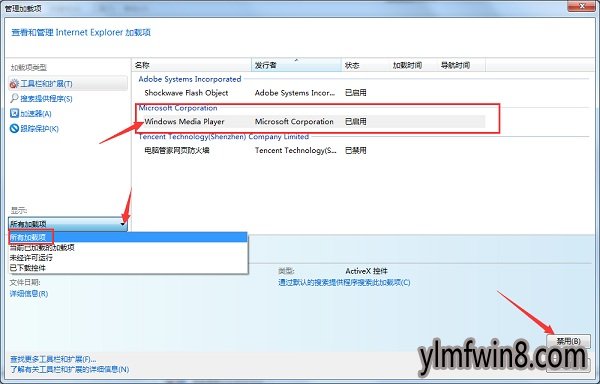Sort by the 导航时间 column header
The width and height of the screenshot is (600, 384).
(461, 65)
